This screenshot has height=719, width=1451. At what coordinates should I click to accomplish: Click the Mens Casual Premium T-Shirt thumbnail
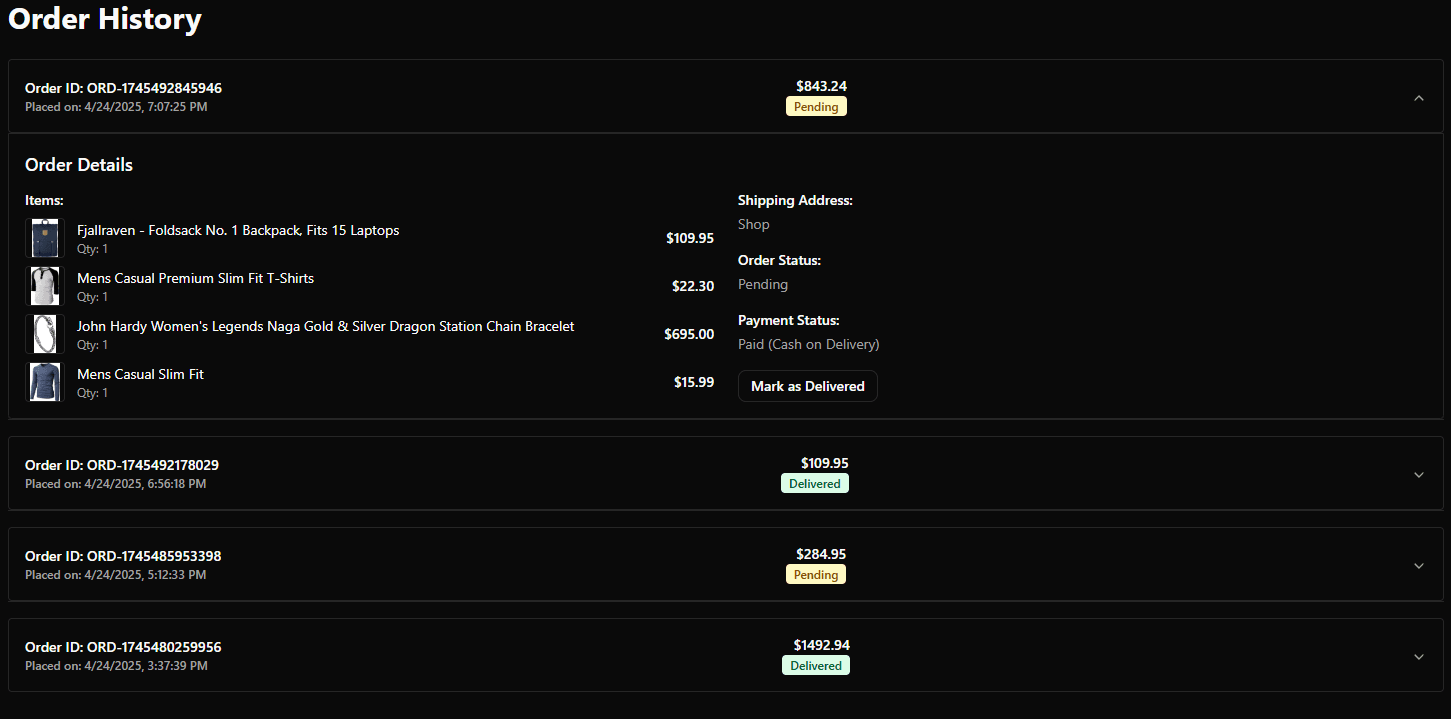tap(45, 286)
